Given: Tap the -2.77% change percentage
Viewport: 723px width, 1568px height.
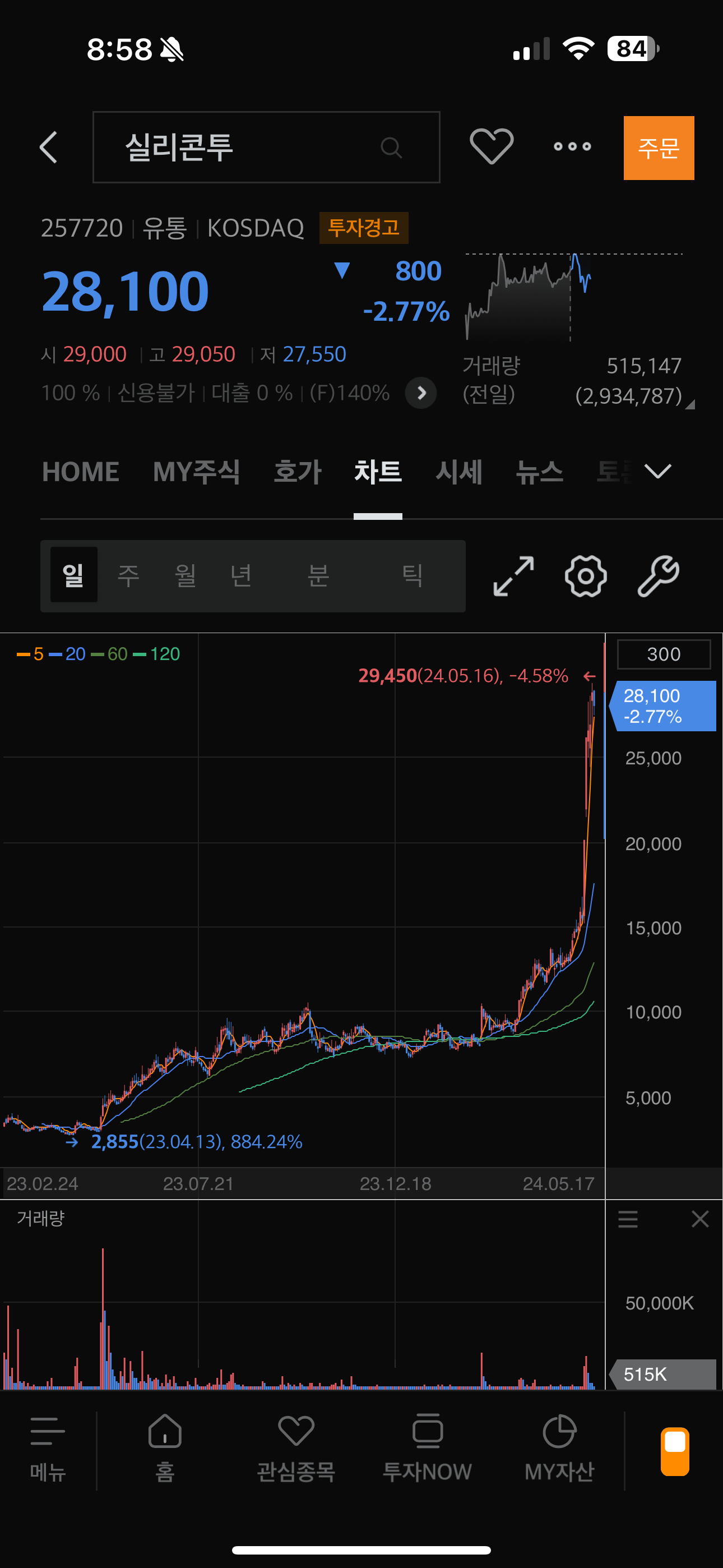Looking at the screenshot, I should (406, 312).
